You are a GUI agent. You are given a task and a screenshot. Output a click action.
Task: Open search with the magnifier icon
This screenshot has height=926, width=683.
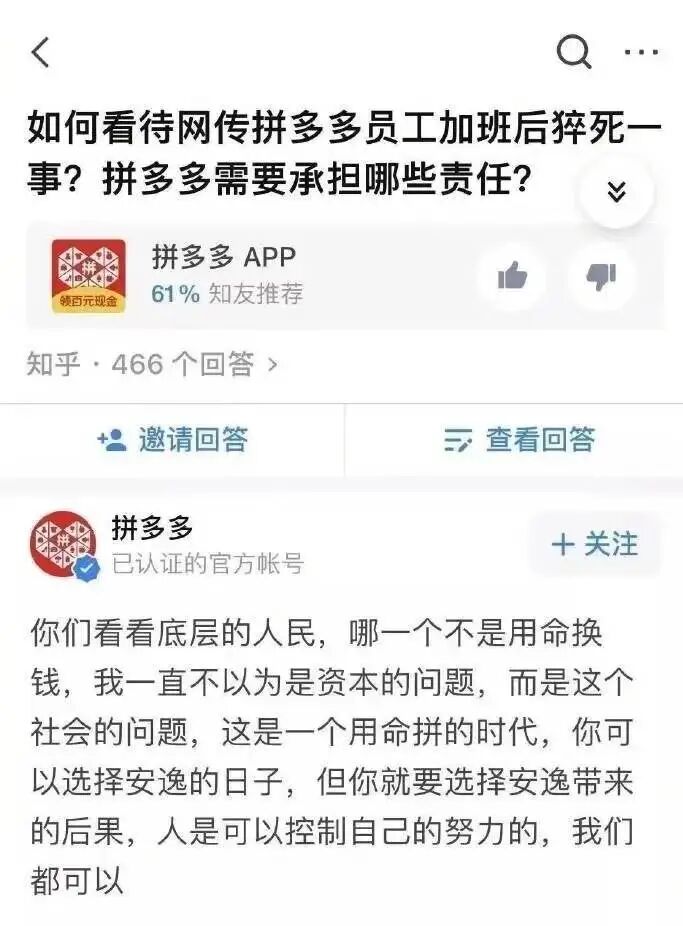coord(574,53)
